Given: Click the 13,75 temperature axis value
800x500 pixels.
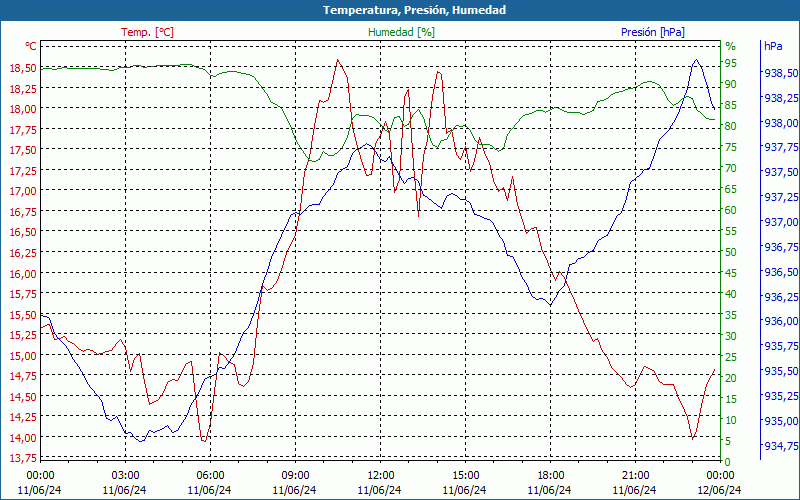Looking at the screenshot, I should 23,458.
